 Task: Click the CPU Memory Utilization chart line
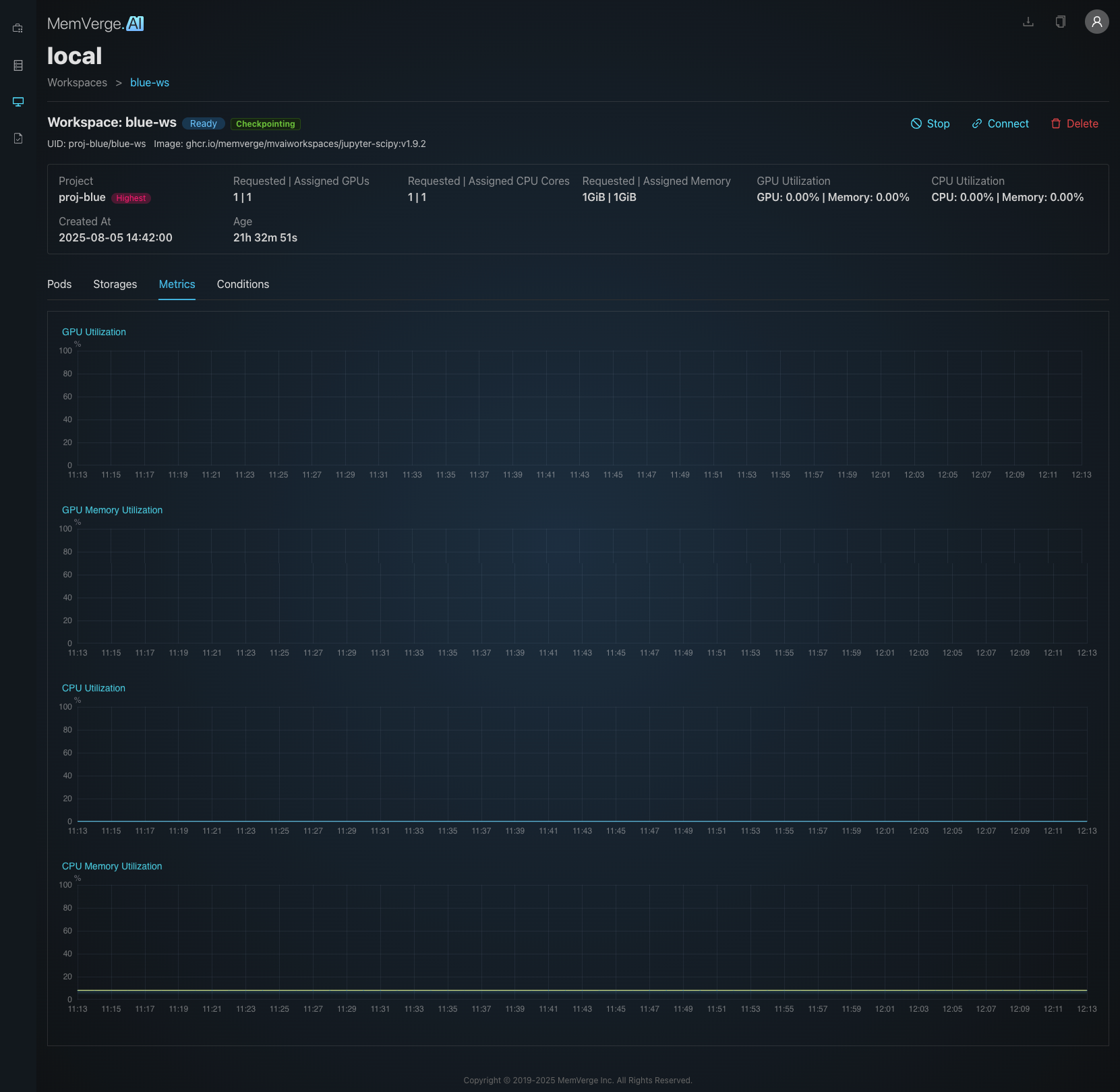click(x=581, y=990)
